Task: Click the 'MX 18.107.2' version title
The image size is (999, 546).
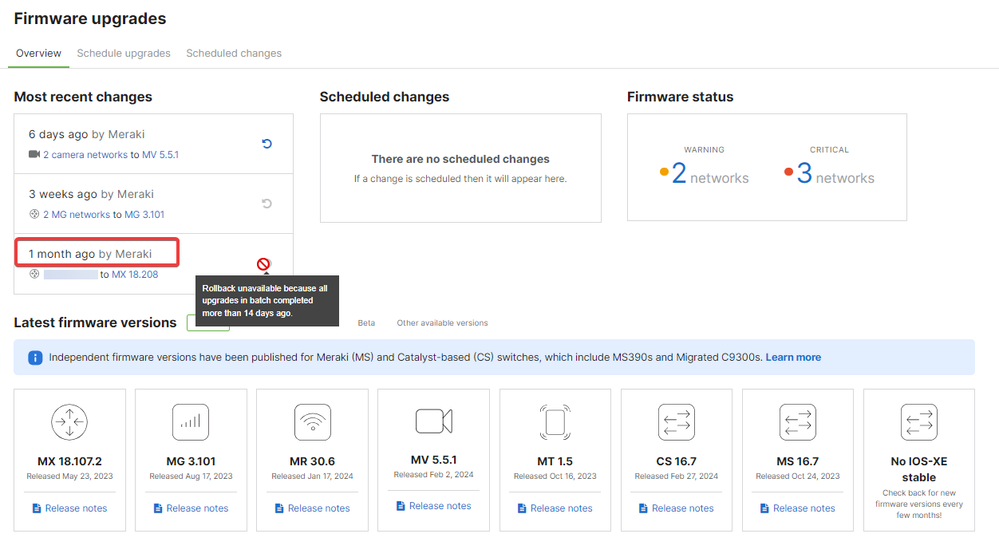Action: point(69,461)
